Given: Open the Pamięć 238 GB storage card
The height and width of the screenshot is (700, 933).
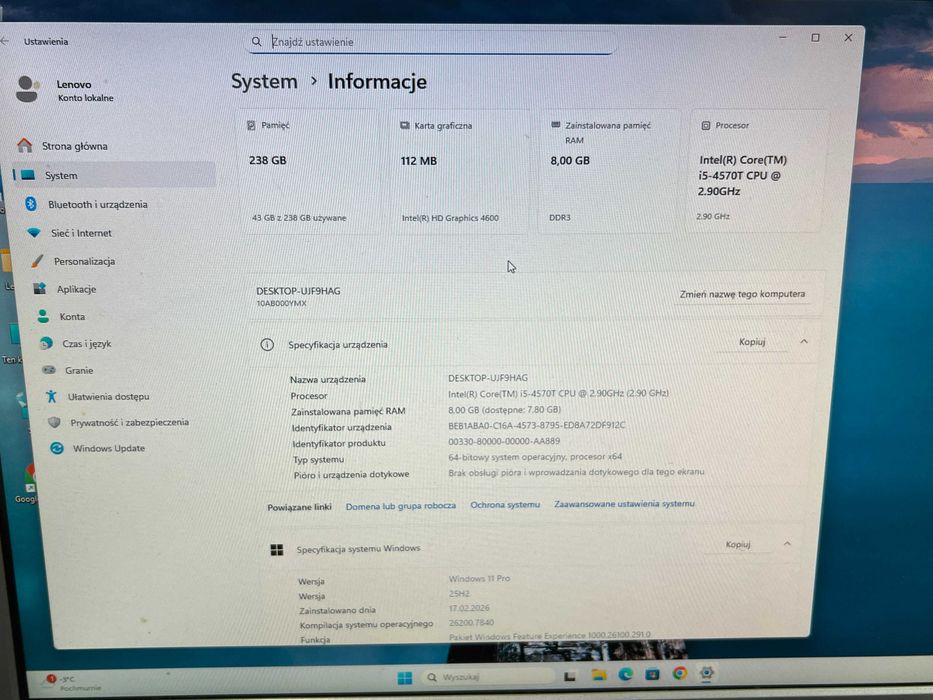Looking at the screenshot, I should (308, 171).
